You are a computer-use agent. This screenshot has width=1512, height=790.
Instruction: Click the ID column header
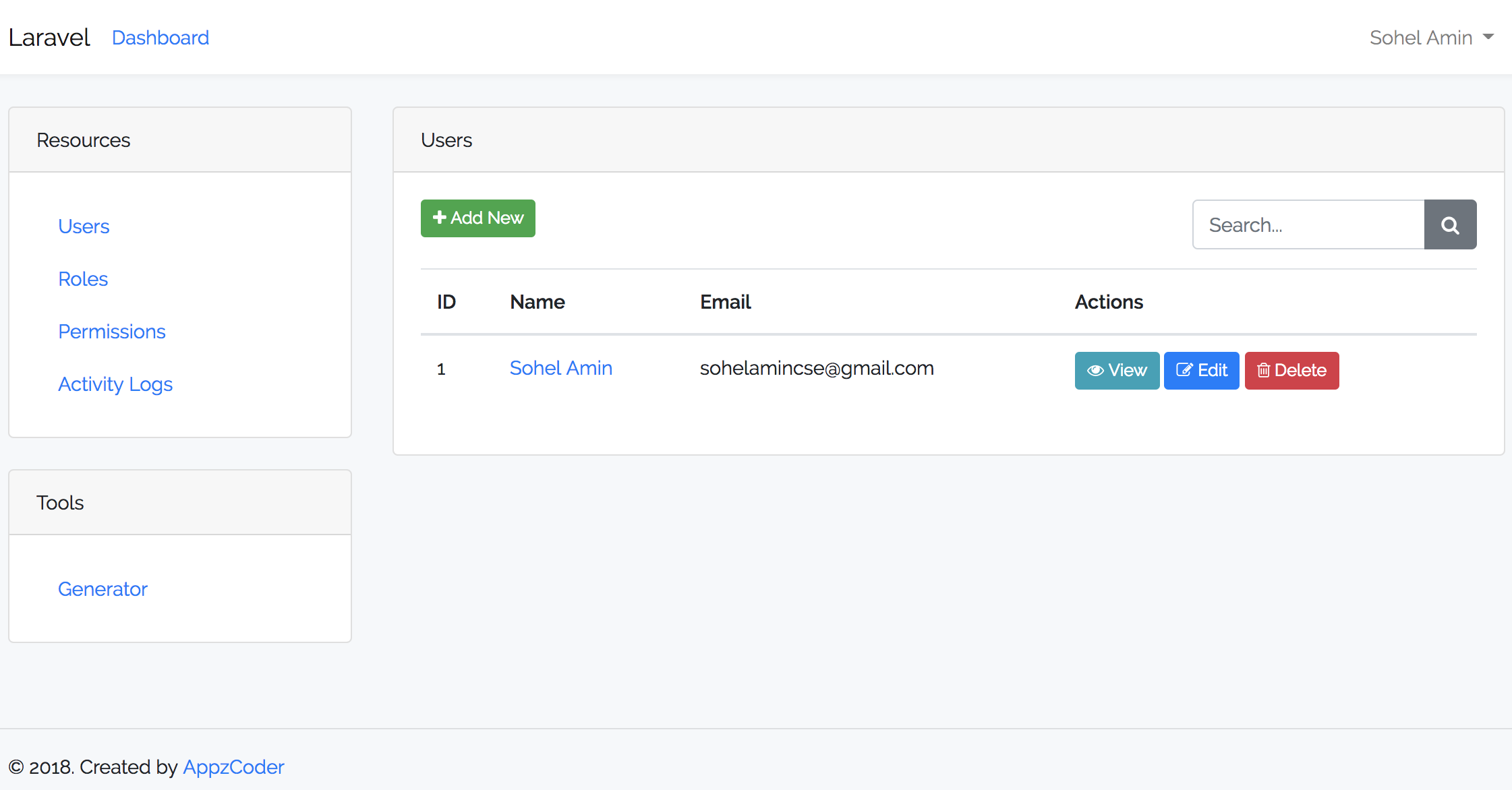pos(446,302)
